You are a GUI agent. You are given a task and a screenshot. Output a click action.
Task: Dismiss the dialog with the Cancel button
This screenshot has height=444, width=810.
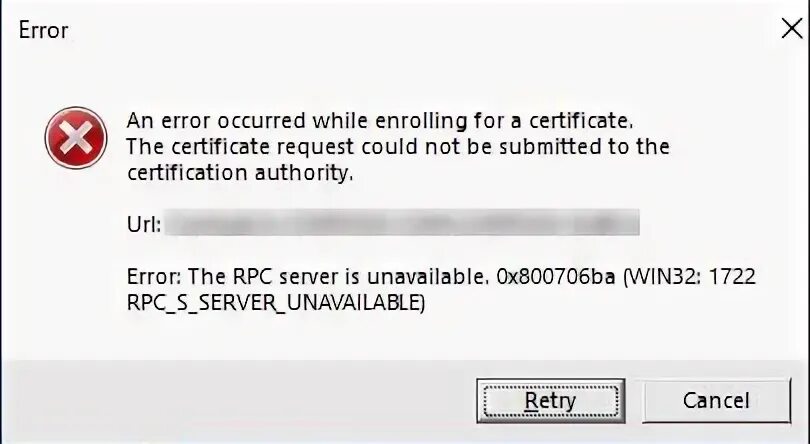(716, 401)
